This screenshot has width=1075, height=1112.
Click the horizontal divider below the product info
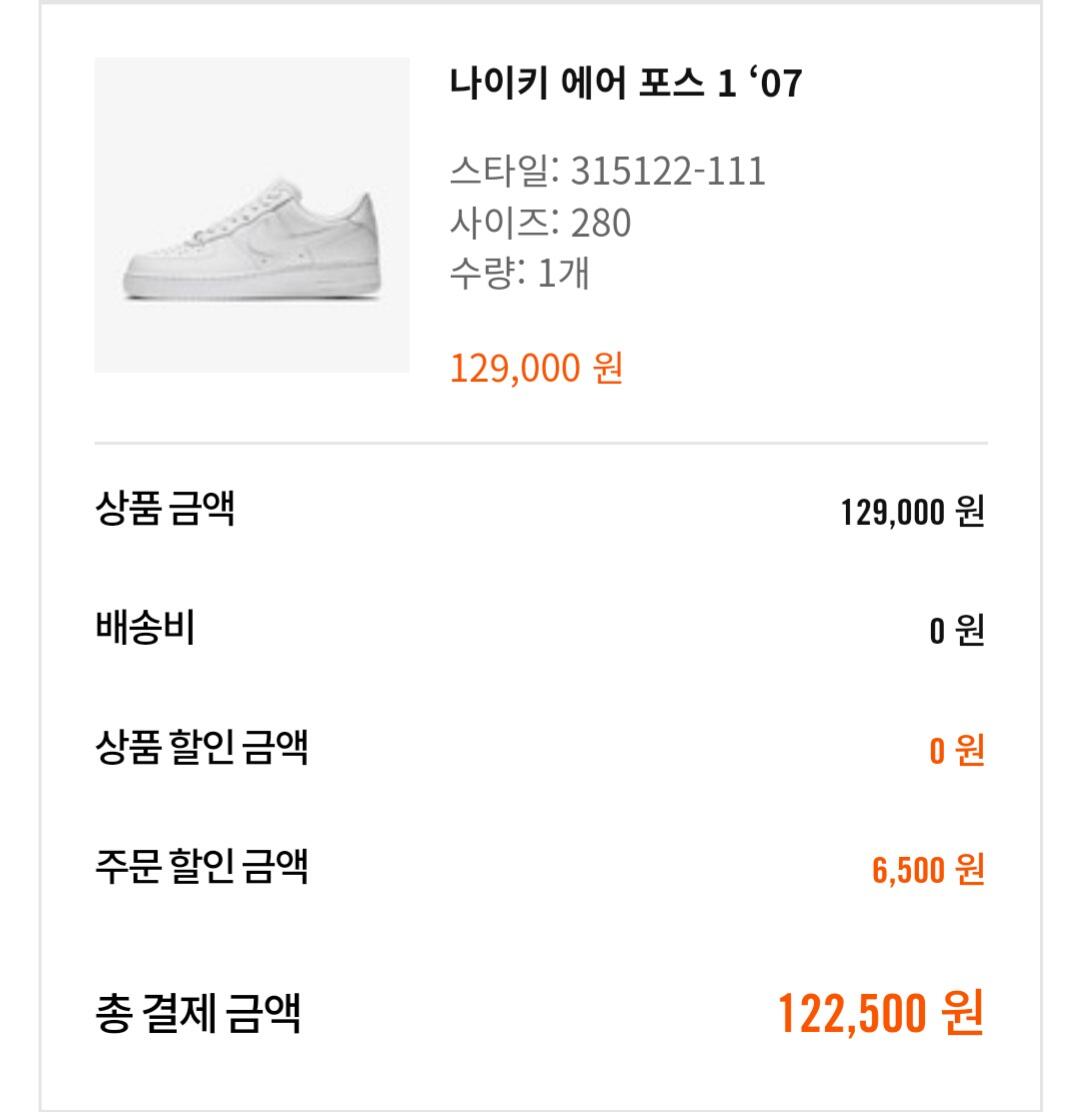[540, 442]
